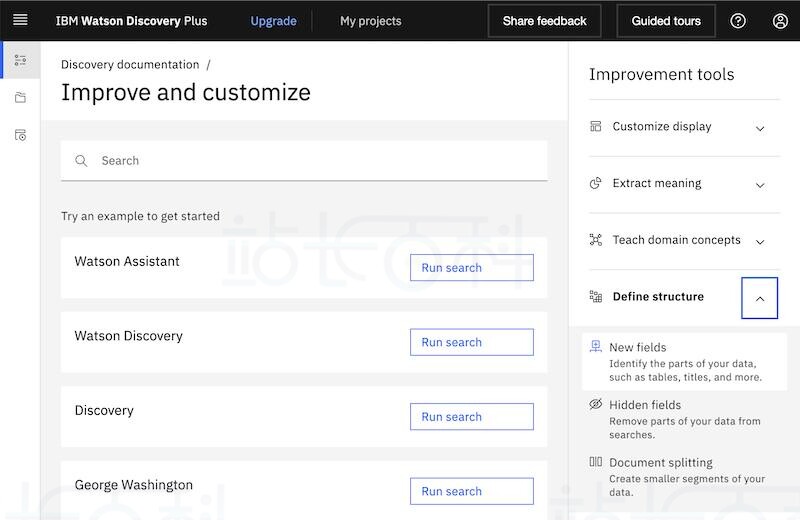Expand the Teach domain concepts chevron
The image size is (800, 520).
pos(760,241)
